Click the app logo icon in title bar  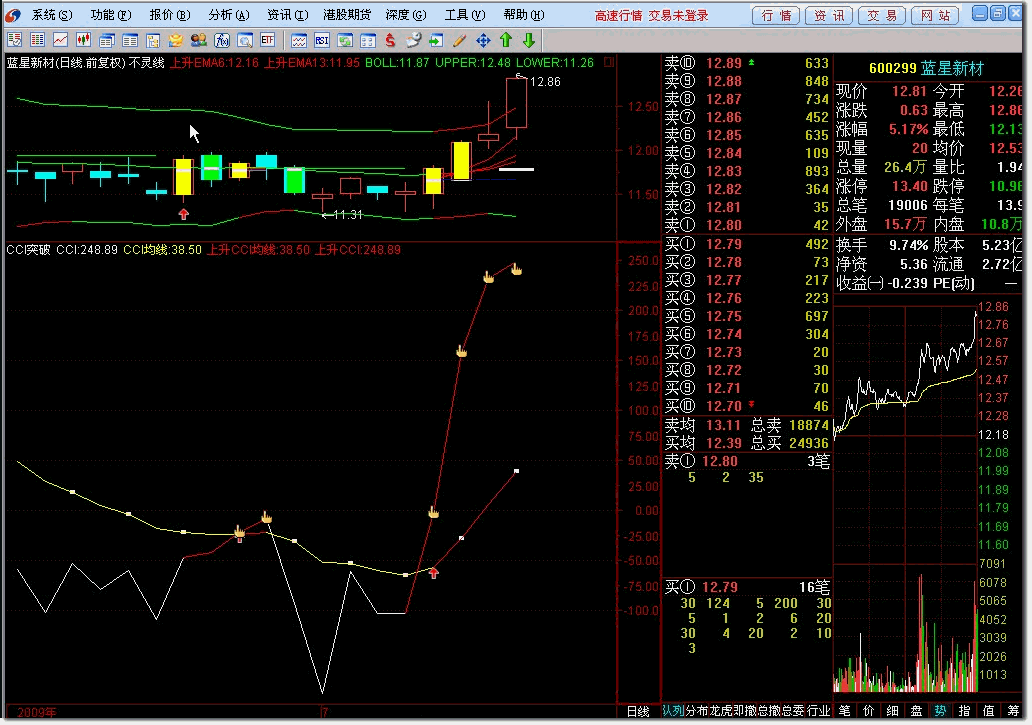click(x=13, y=14)
